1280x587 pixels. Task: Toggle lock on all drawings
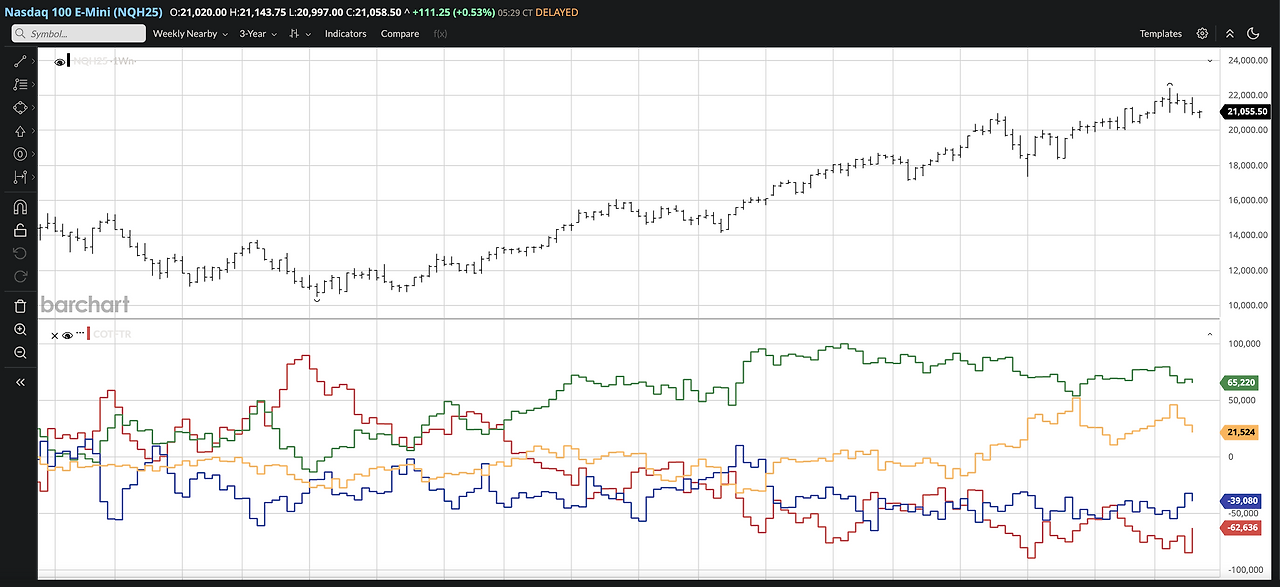(19, 230)
